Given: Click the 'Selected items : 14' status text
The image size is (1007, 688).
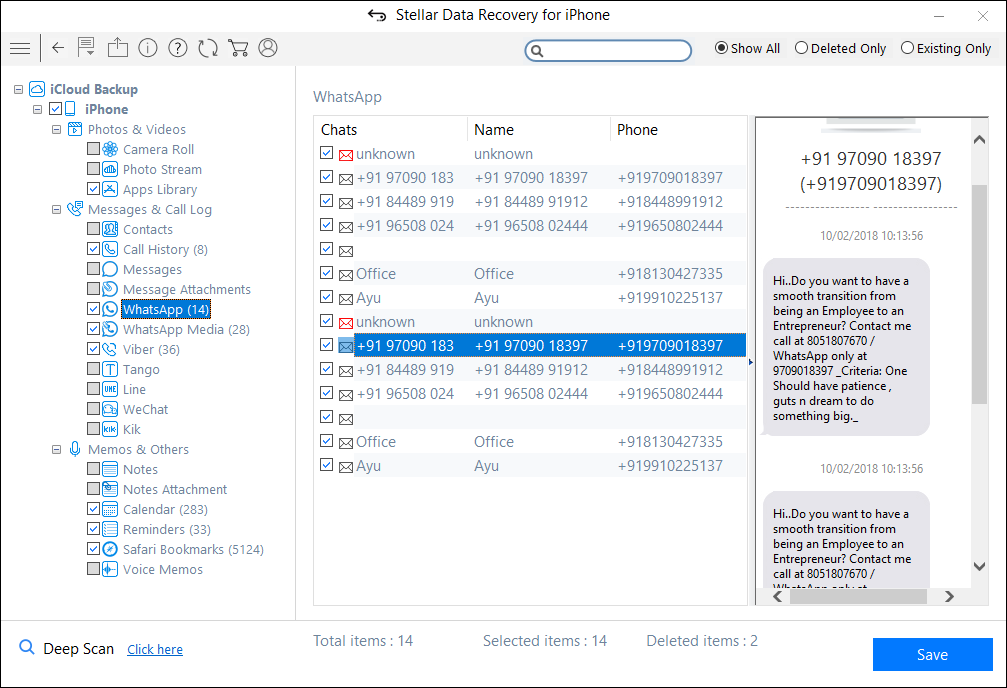Looking at the screenshot, I should click(545, 640).
